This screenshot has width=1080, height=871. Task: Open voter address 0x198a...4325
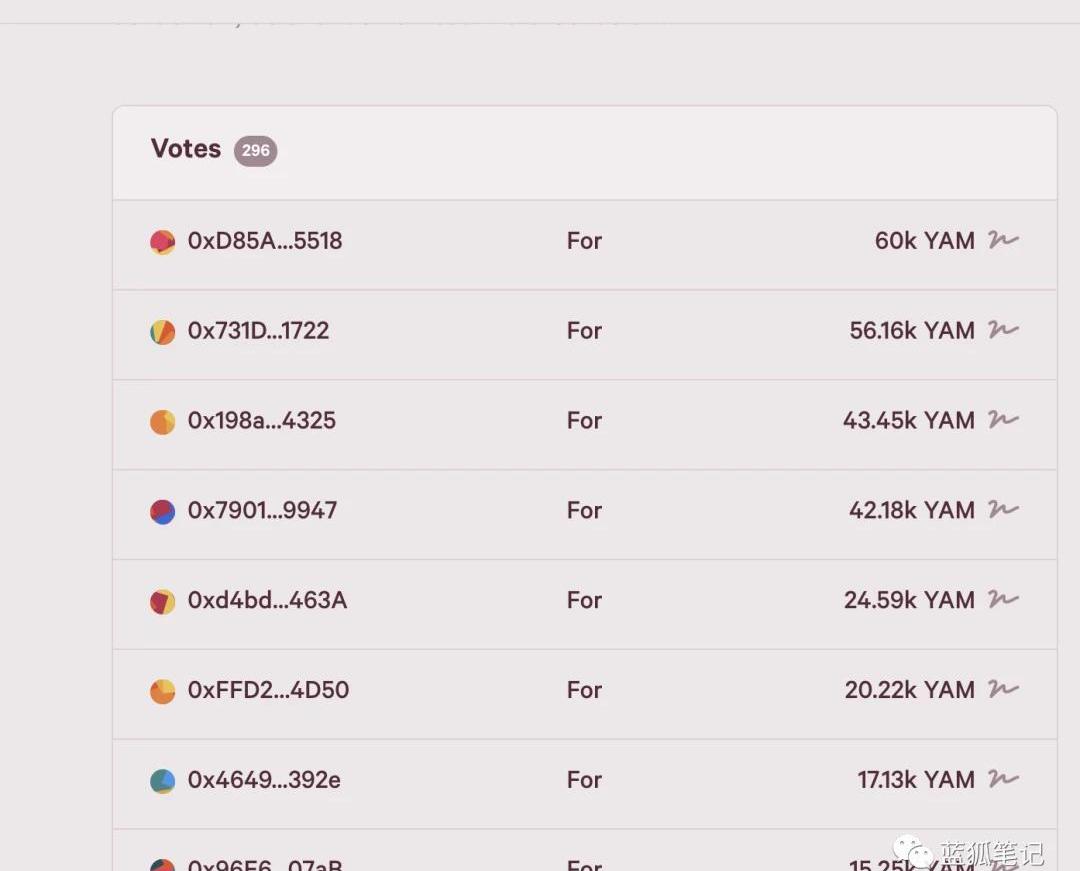262,420
